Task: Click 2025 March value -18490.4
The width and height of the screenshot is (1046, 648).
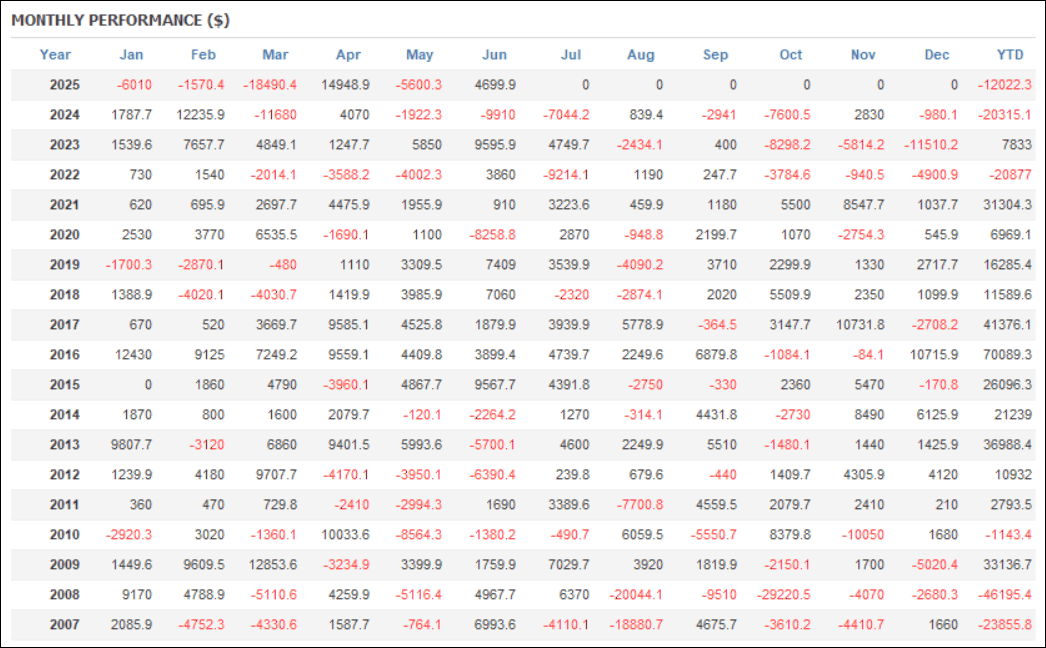Action: point(270,85)
